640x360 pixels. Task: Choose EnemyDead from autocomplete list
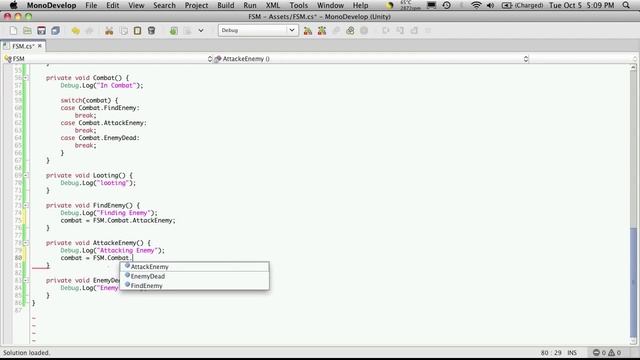194,276
